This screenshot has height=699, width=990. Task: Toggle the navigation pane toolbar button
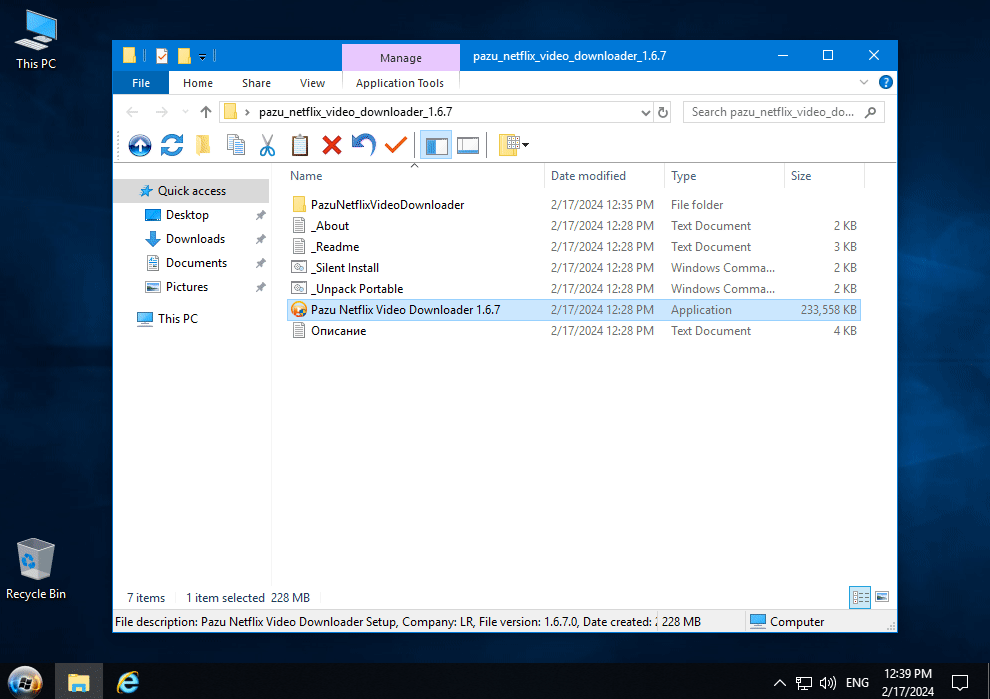click(436, 145)
